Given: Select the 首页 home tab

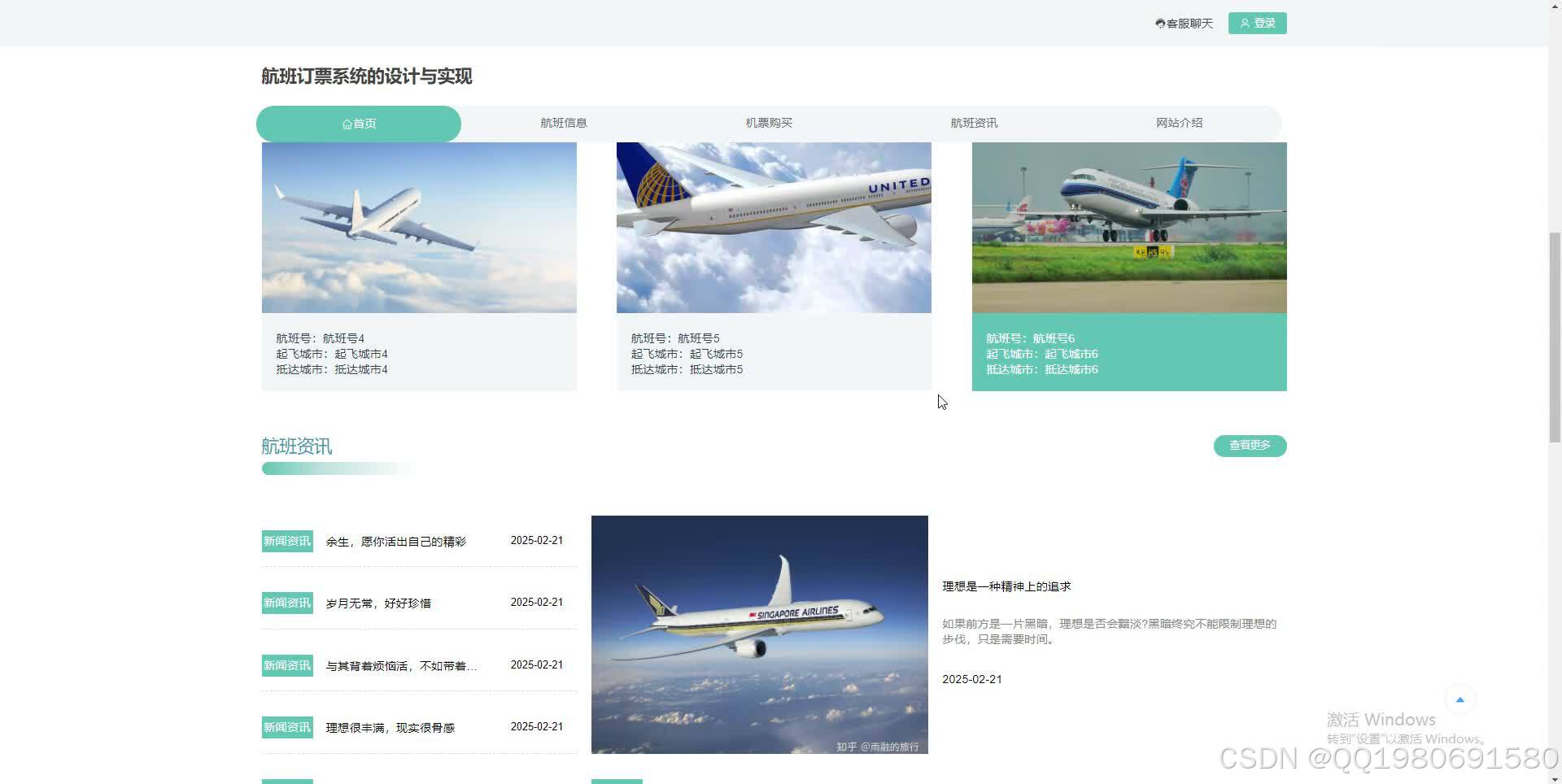Looking at the screenshot, I should click(359, 124).
